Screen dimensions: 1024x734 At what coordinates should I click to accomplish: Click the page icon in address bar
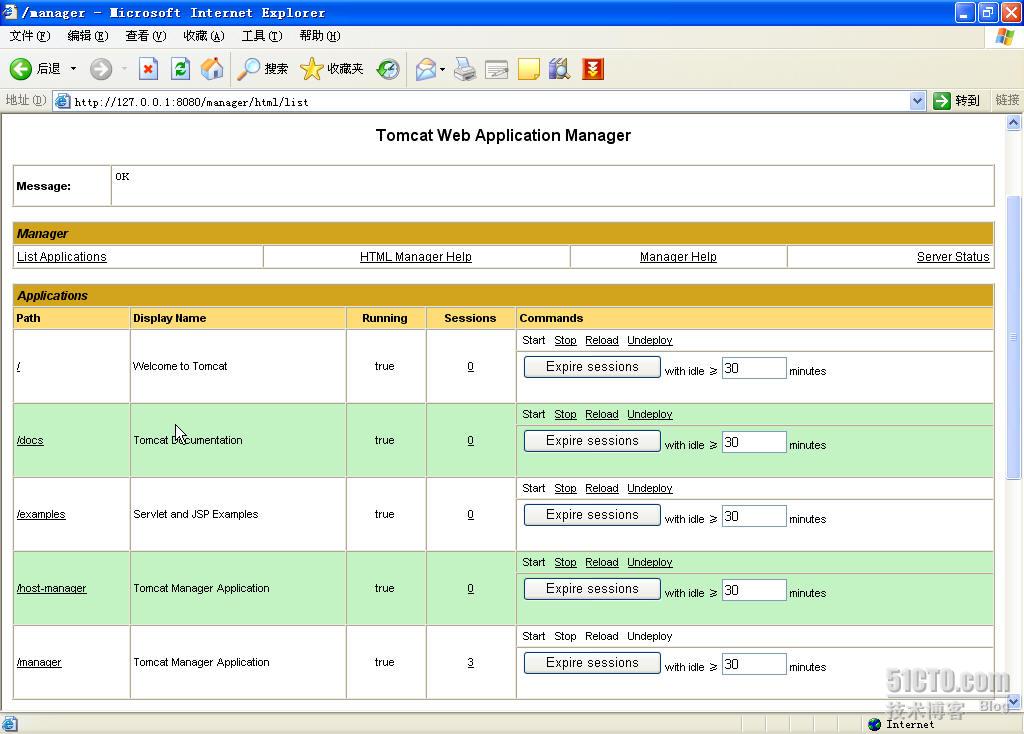pos(63,101)
